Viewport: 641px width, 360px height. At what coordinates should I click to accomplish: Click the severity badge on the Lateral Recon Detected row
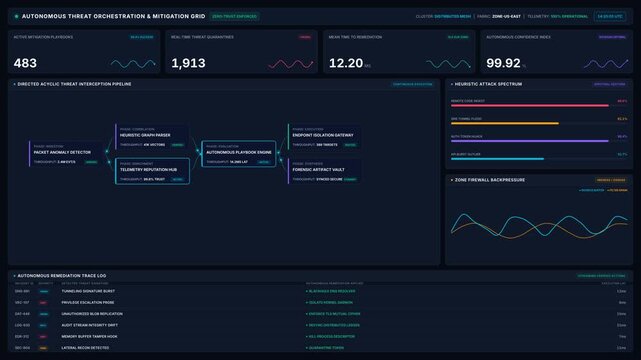[43, 348]
